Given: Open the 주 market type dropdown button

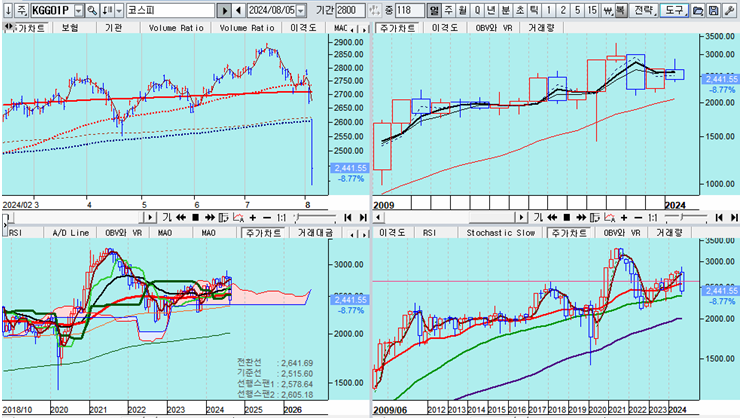Looking at the screenshot, I should 22,10.
